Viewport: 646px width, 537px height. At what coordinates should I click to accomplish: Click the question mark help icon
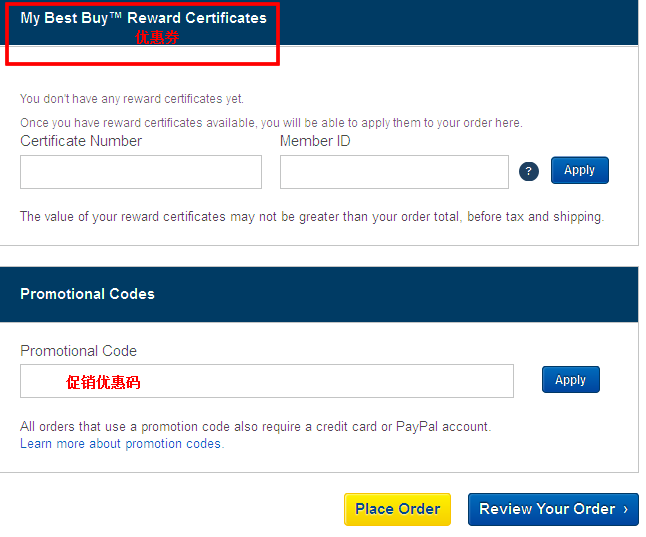(x=529, y=171)
